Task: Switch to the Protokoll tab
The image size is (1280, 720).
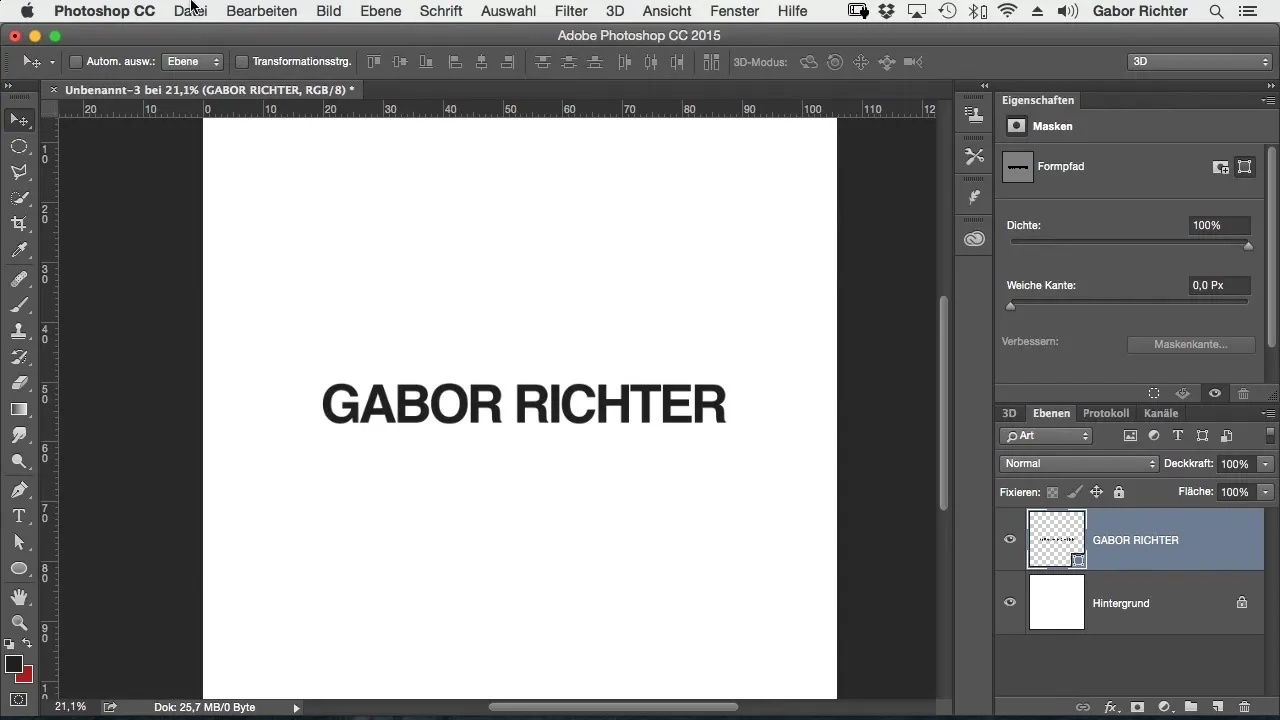Action: (1106, 413)
